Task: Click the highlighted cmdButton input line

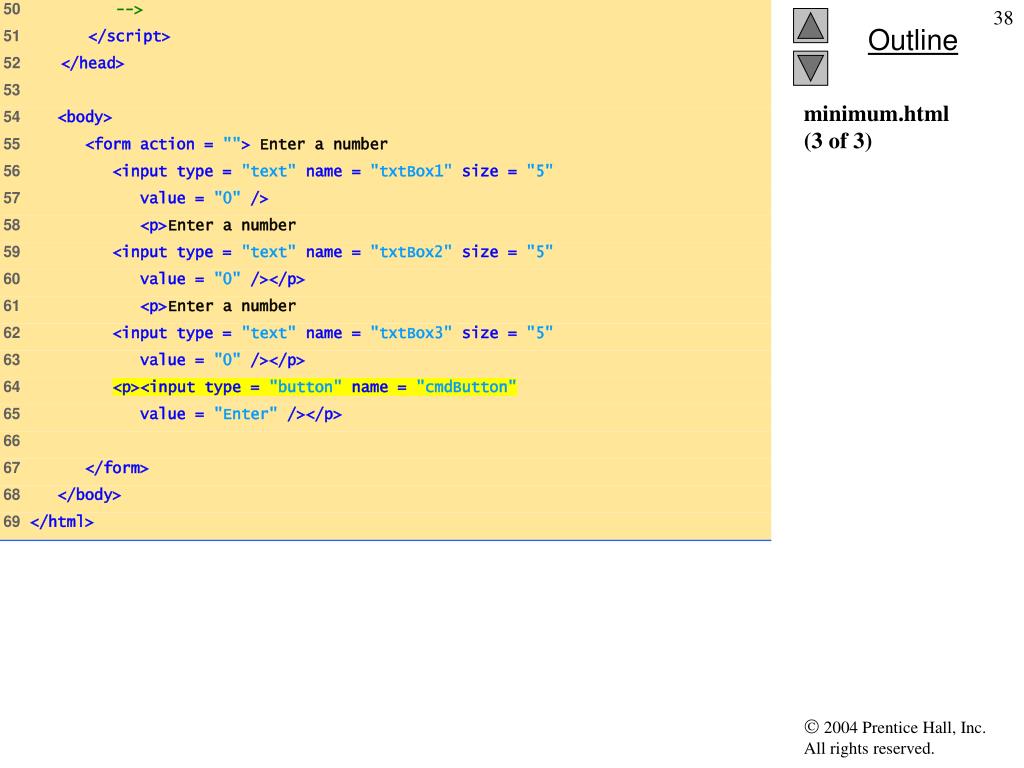Action: click(314, 387)
